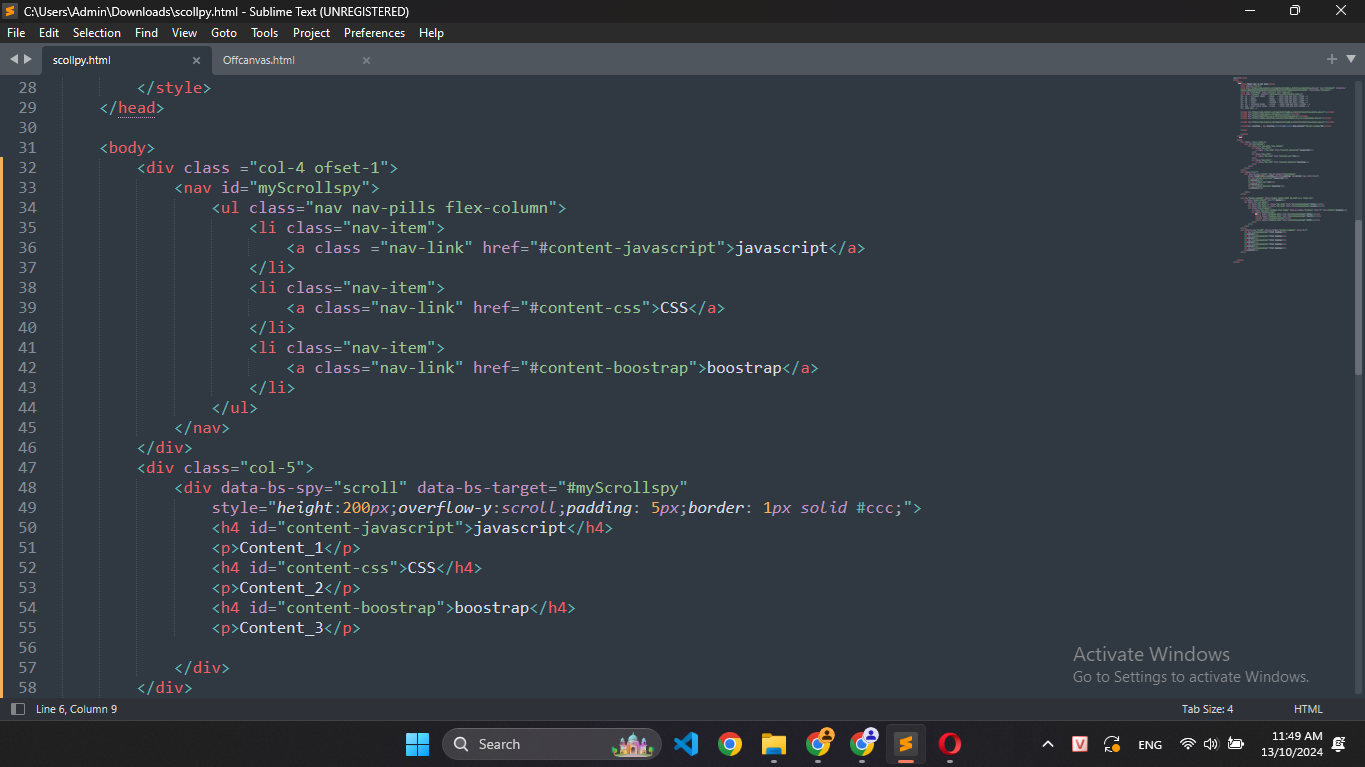Click the Content_1 paragraph text
The image size is (1365, 767).
pyautogui.click(x=281, y=548)
